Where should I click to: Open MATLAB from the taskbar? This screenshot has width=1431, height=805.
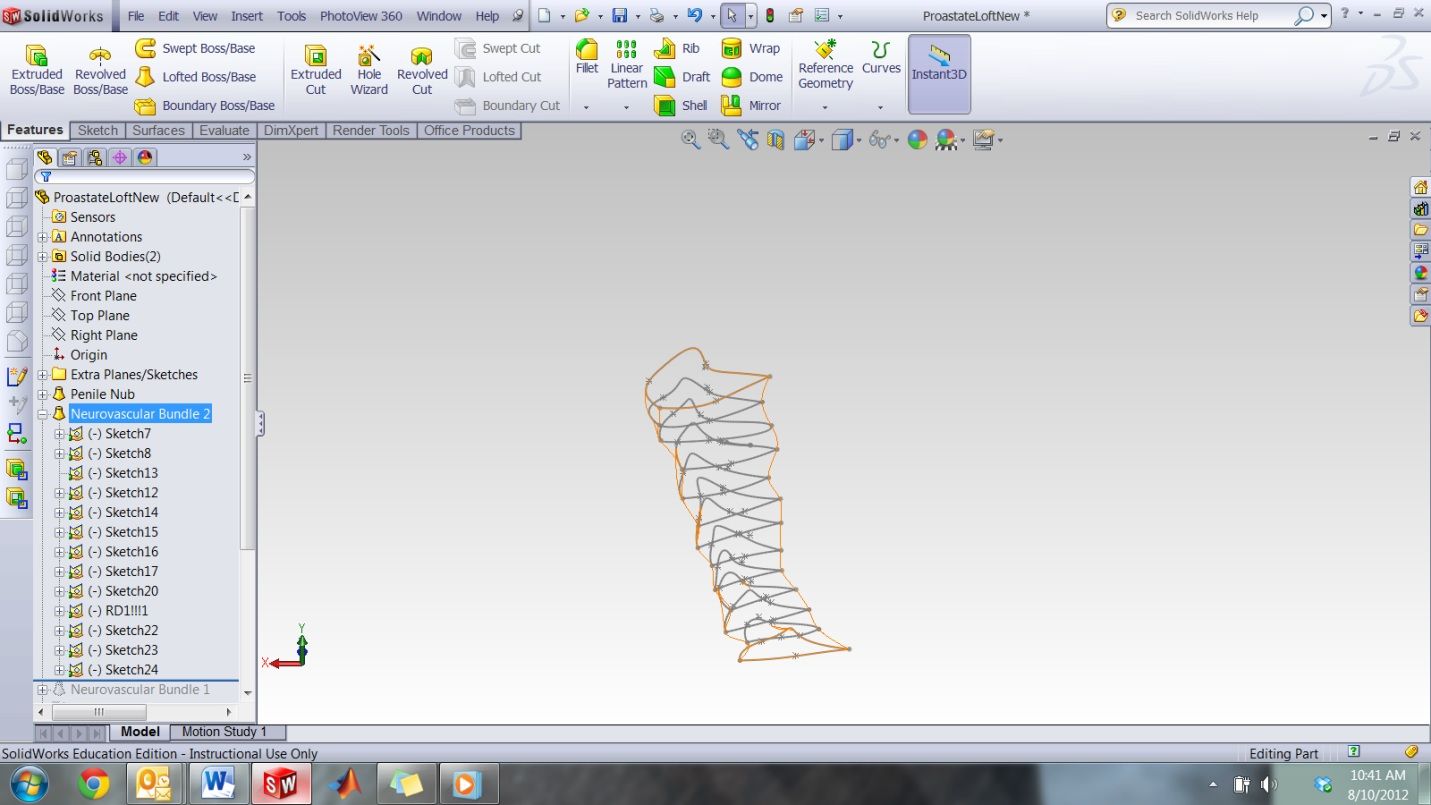pos(345,784)
